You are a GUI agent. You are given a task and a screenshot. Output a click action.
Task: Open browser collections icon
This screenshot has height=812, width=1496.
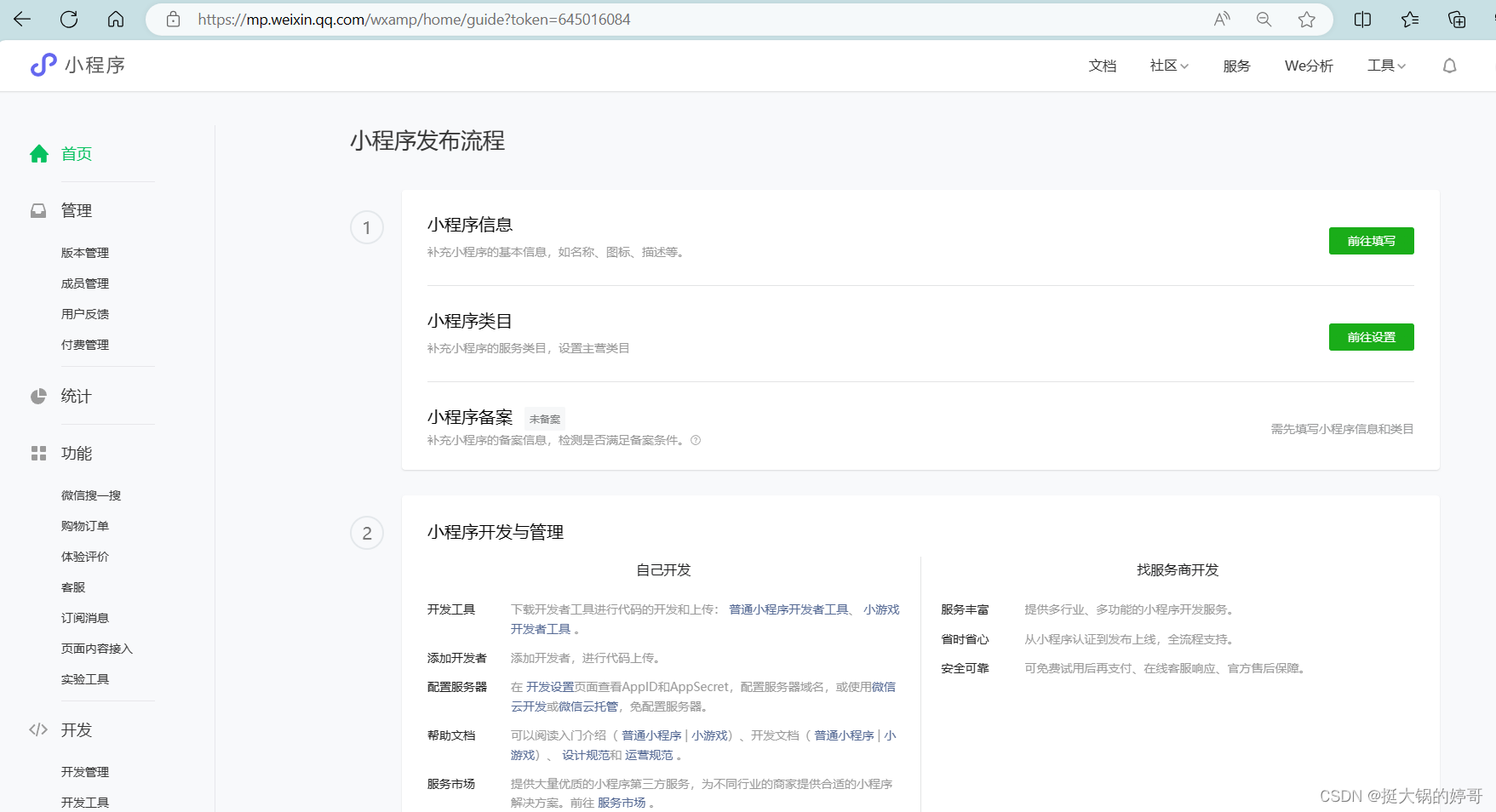[1457, 19]
